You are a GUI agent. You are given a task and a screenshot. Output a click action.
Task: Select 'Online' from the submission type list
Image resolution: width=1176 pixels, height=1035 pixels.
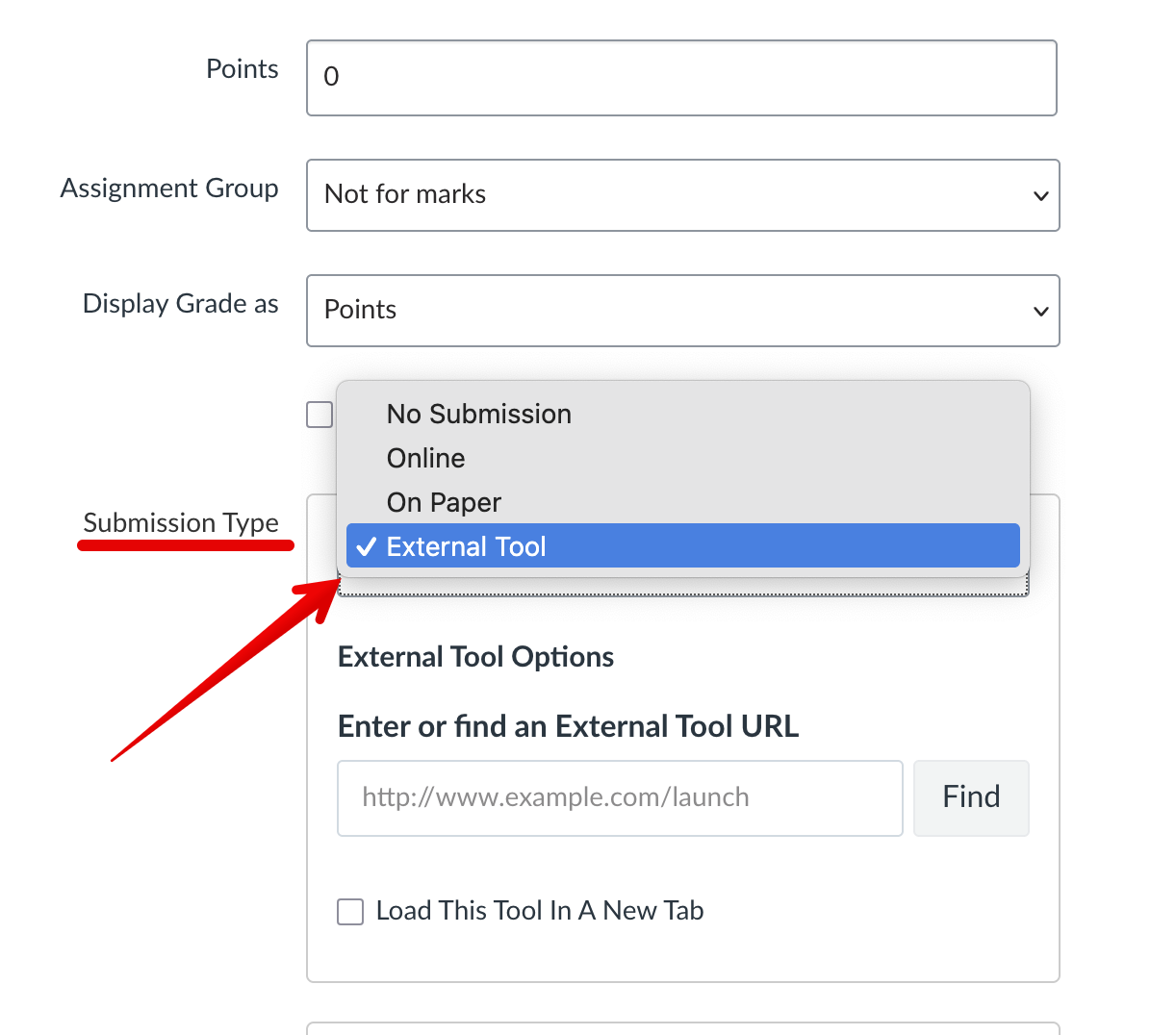pos(425,459)
